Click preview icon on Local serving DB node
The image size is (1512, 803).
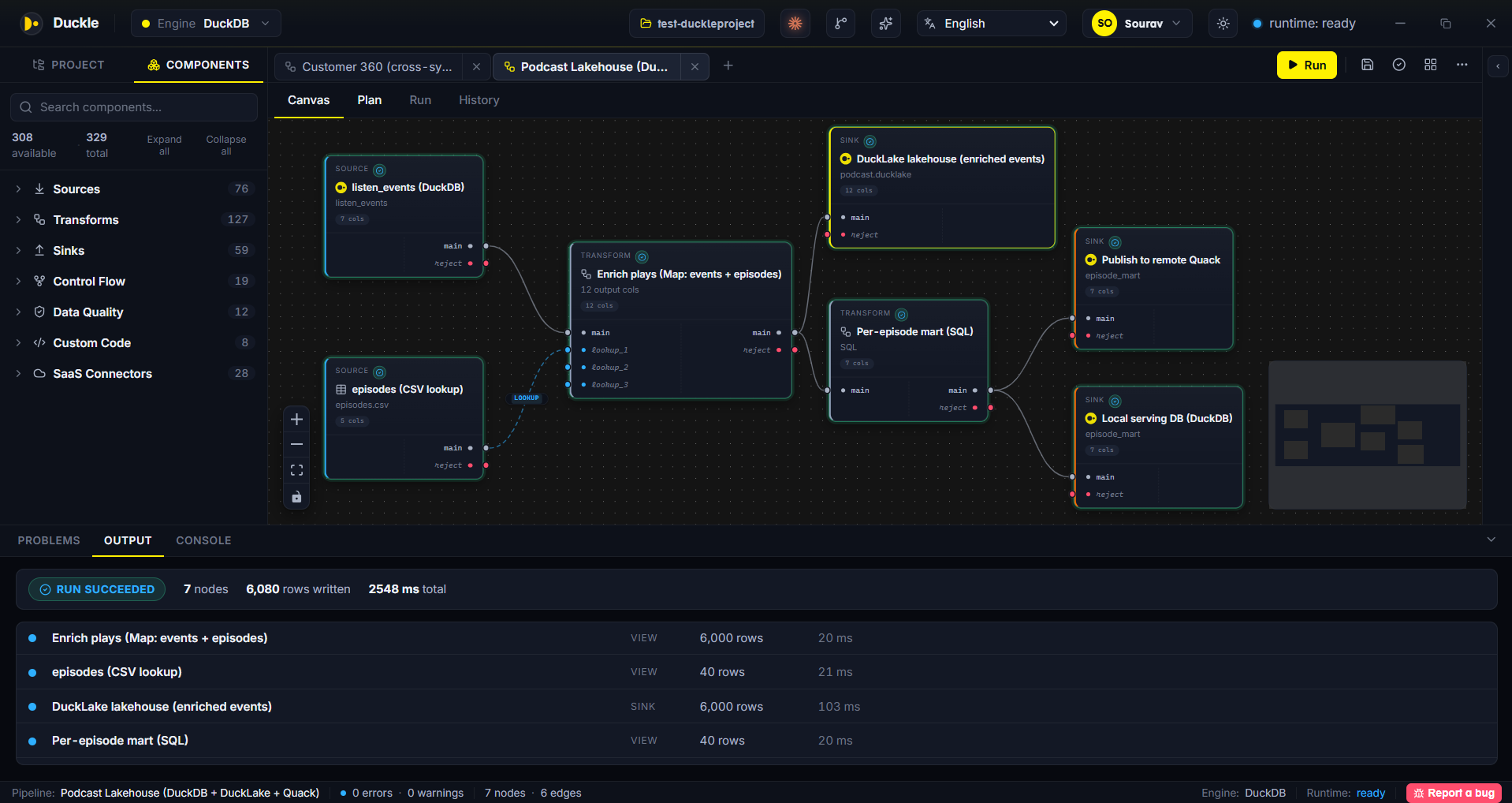(1115, 401)
